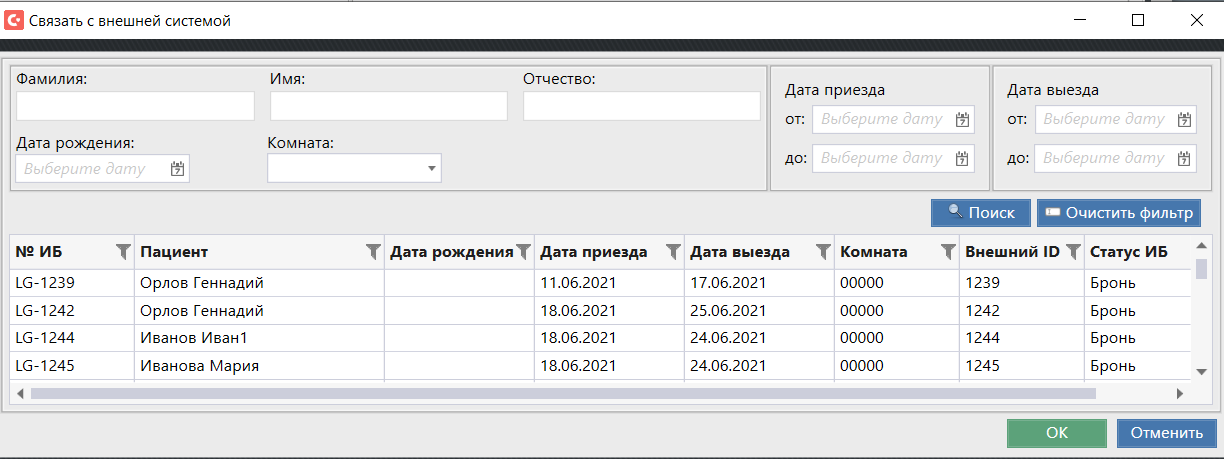
Task: Open Дата рождения column filter
Action: click(x=522, y=251)
